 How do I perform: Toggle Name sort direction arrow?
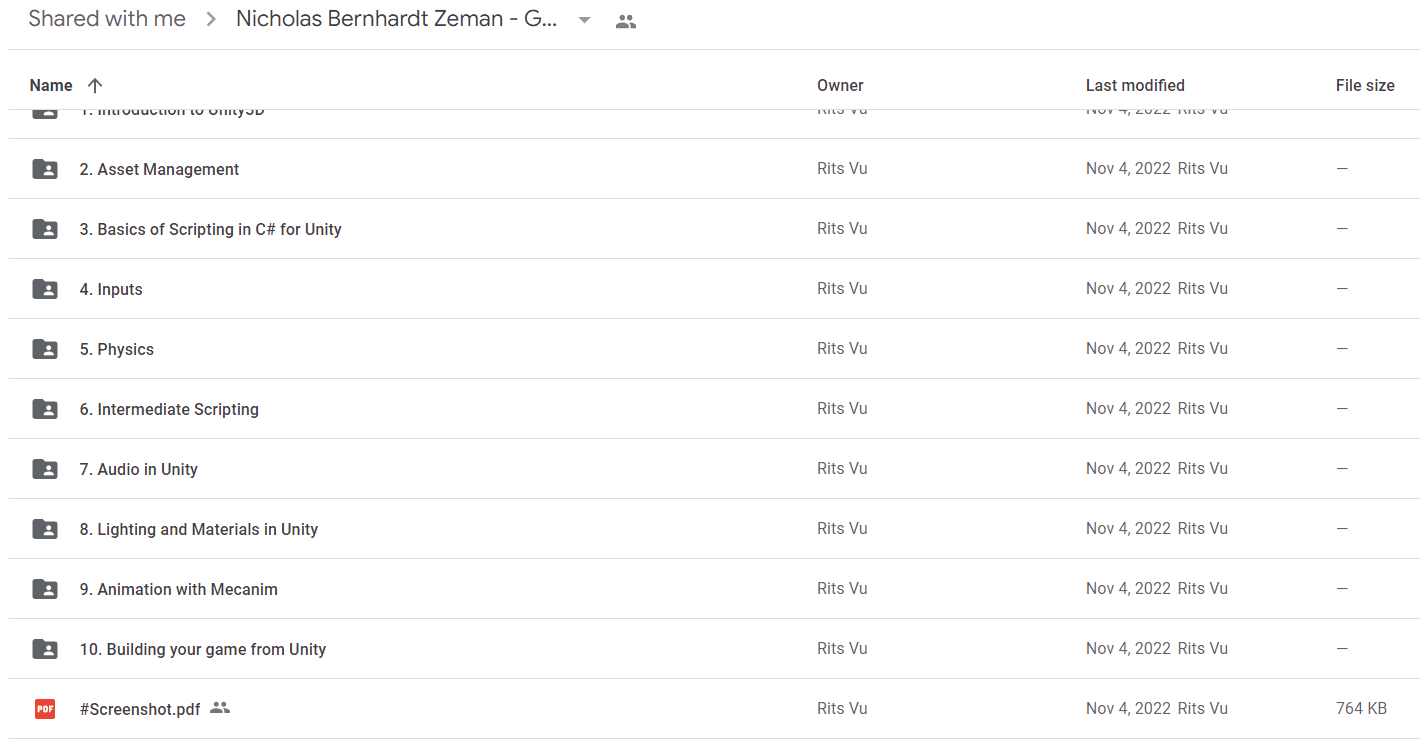point(95,86)
